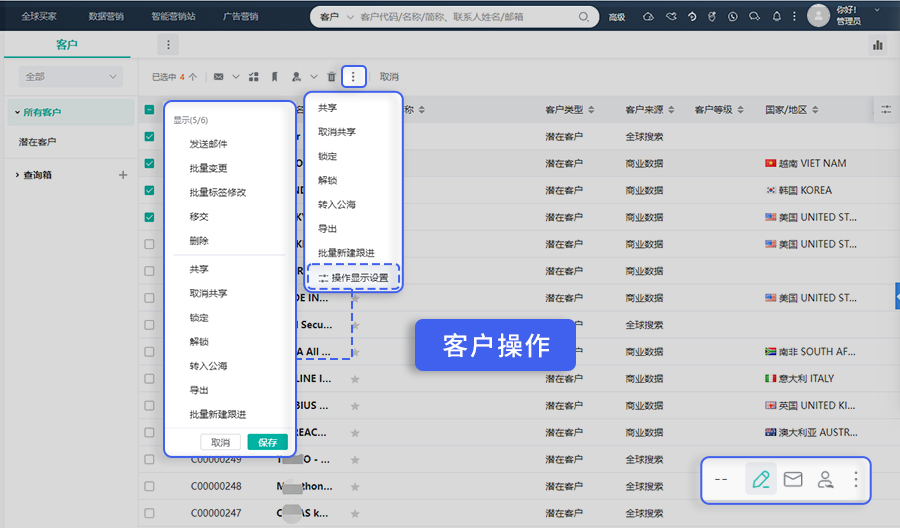This screenshot has height=528, width=900.
Task: Sort by 客户来源 column arrows
Action: tap(671, 110)
